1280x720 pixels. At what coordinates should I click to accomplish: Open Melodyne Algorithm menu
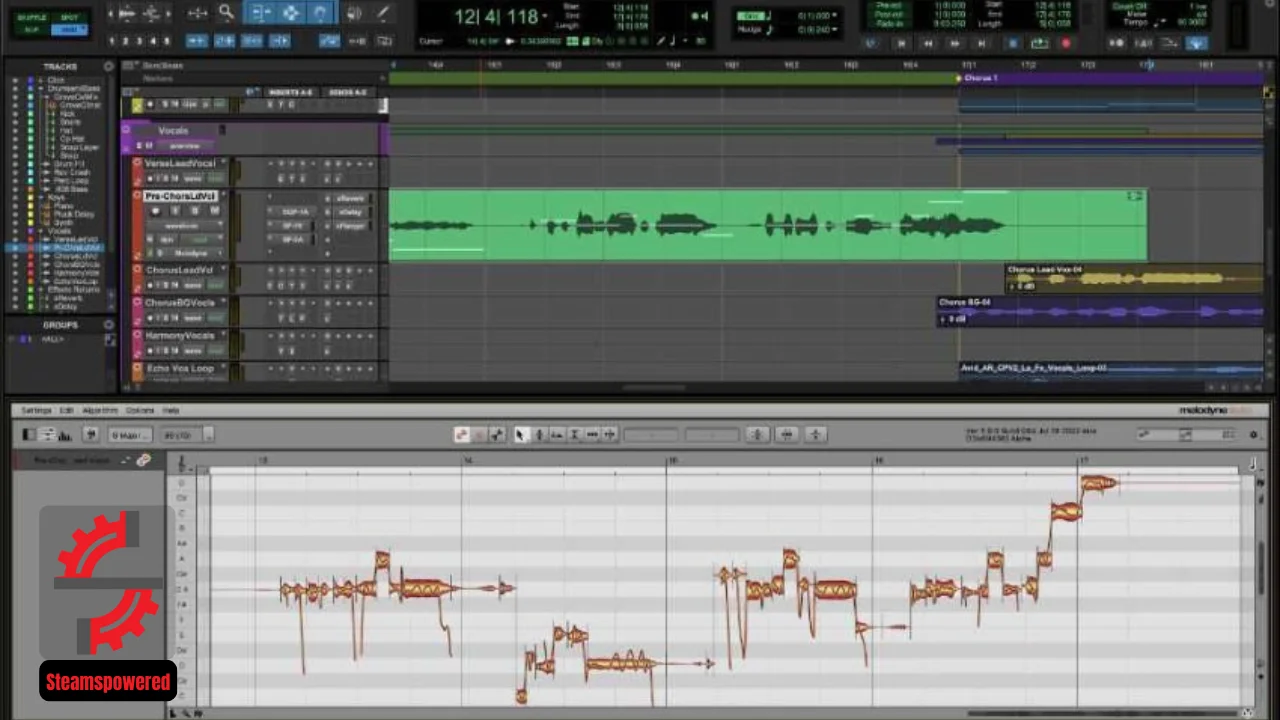100,410
